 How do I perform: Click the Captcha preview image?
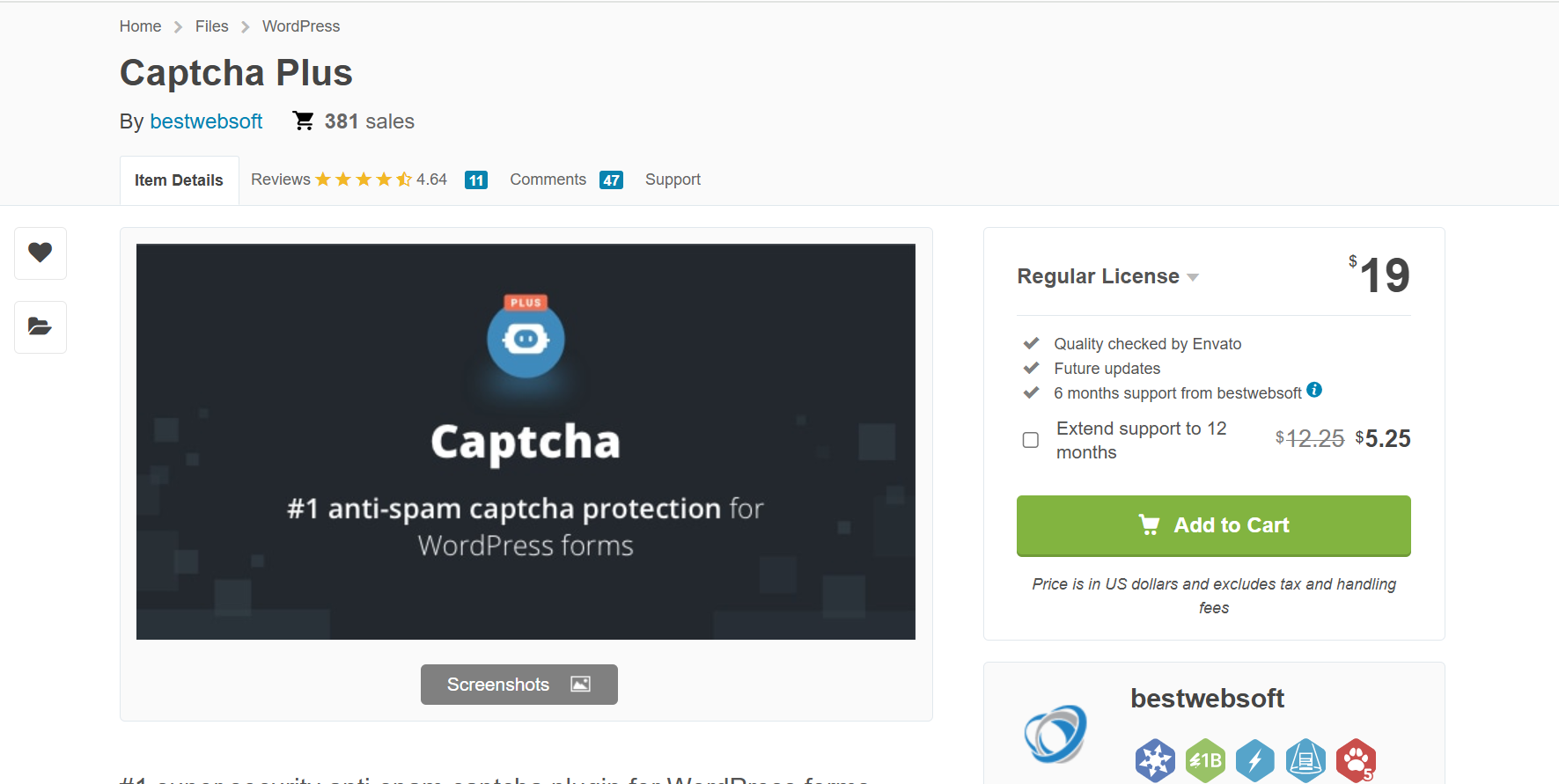[526, 442]
